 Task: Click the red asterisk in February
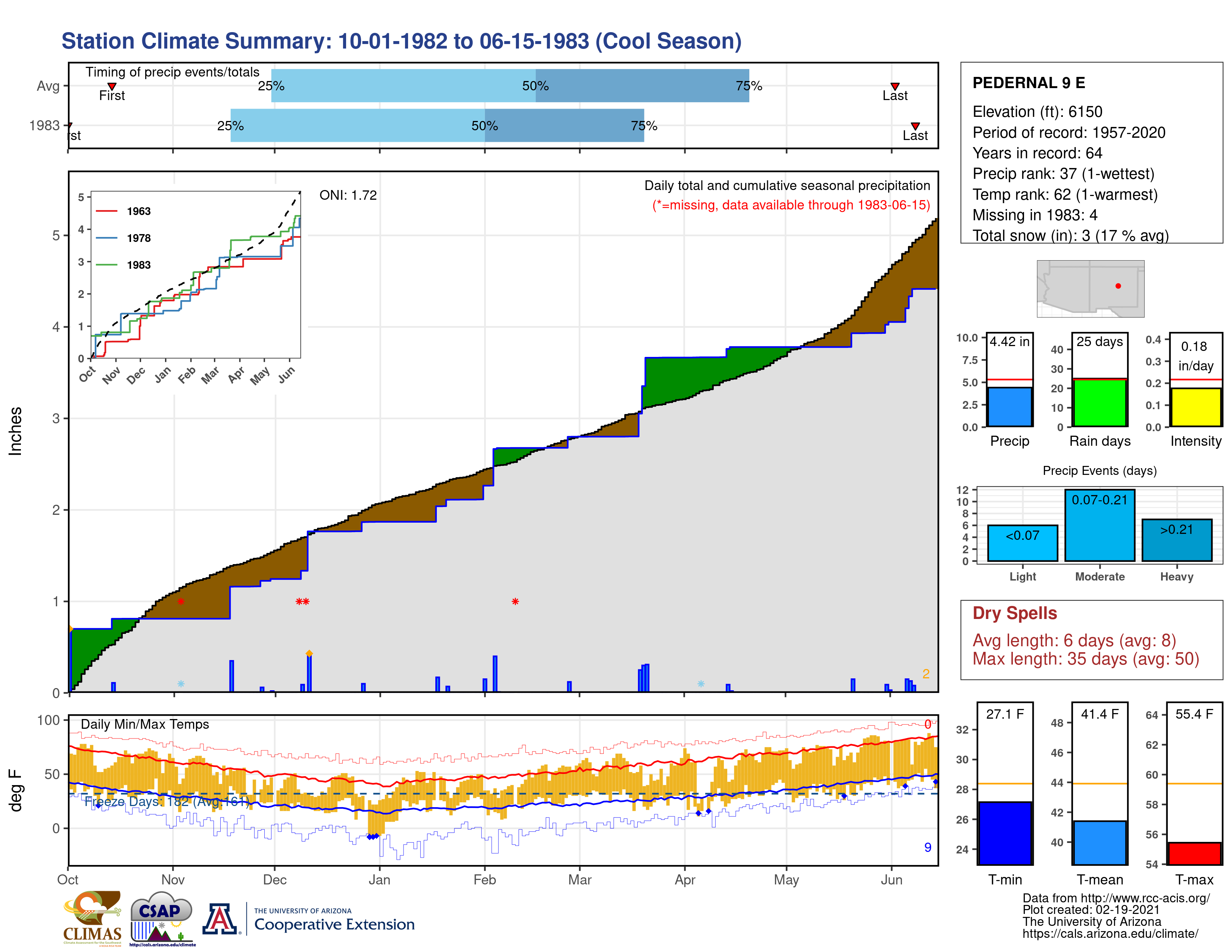(515, 602)
